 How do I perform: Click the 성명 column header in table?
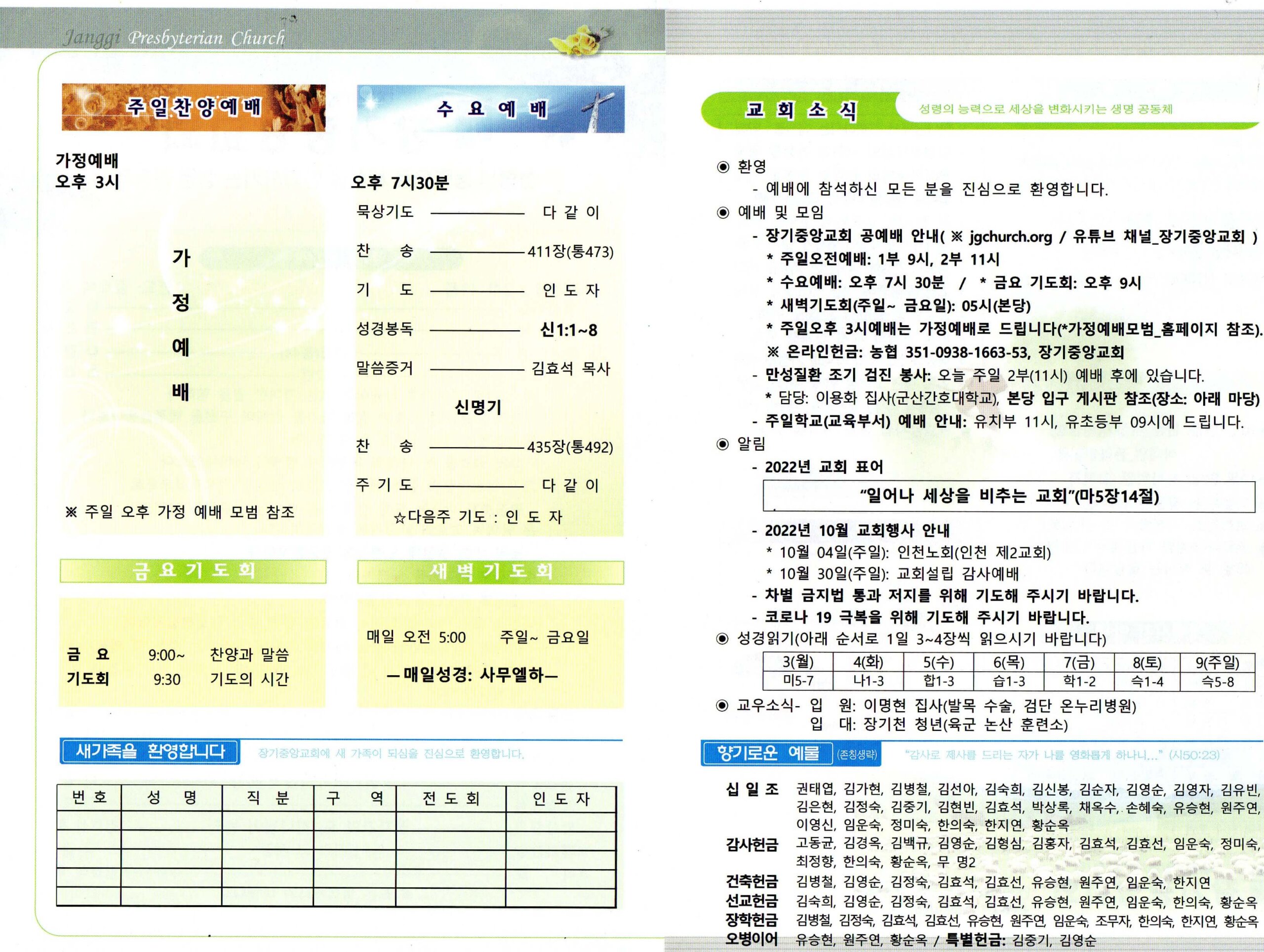coord(171,798)
